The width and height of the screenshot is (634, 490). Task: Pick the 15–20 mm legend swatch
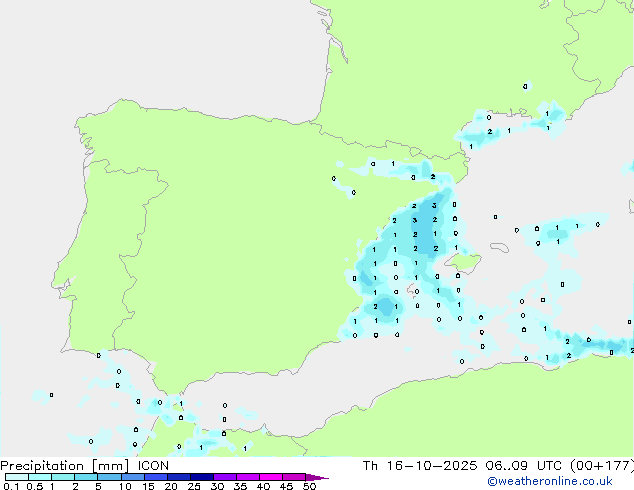click(156, 477)
